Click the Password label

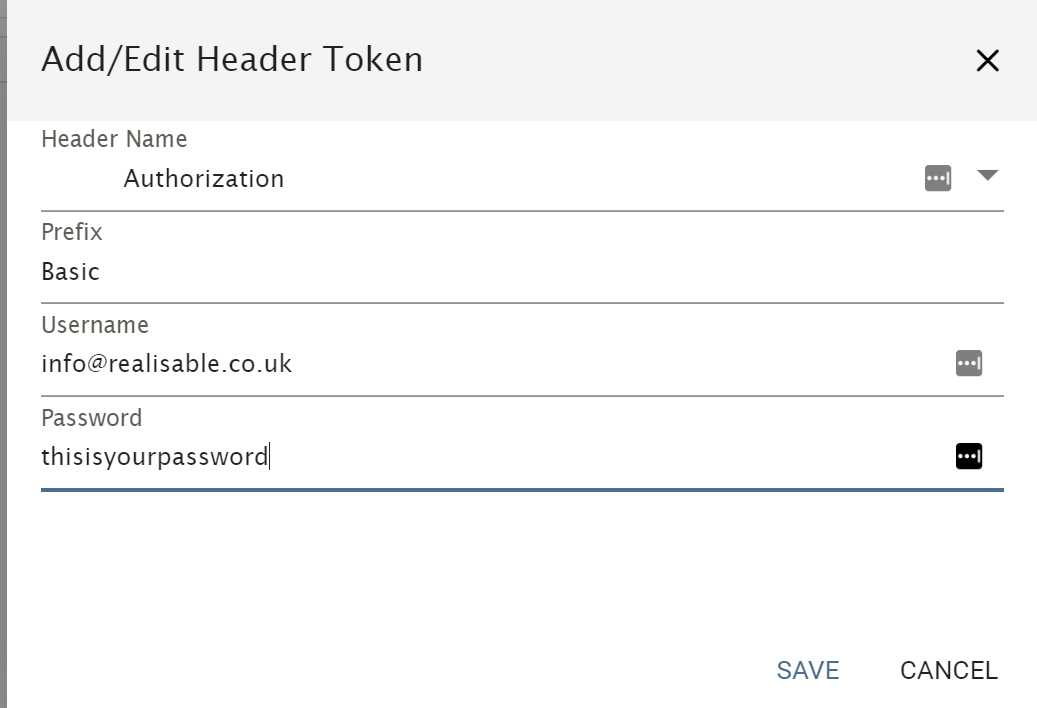click(91, 418)
